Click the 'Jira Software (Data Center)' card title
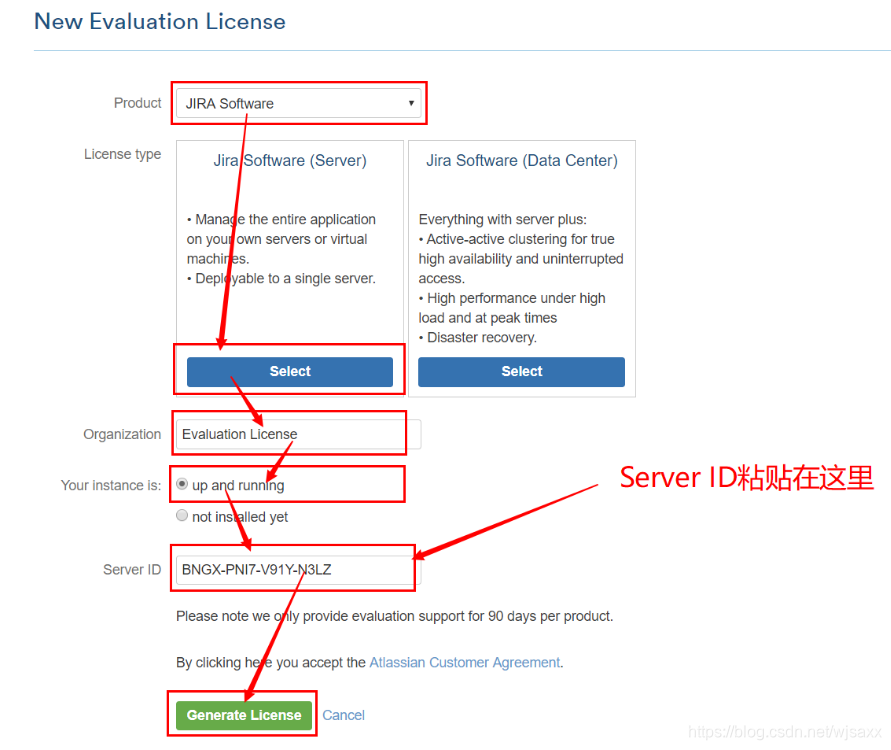The image size is (891, 750). click(522, 161)
